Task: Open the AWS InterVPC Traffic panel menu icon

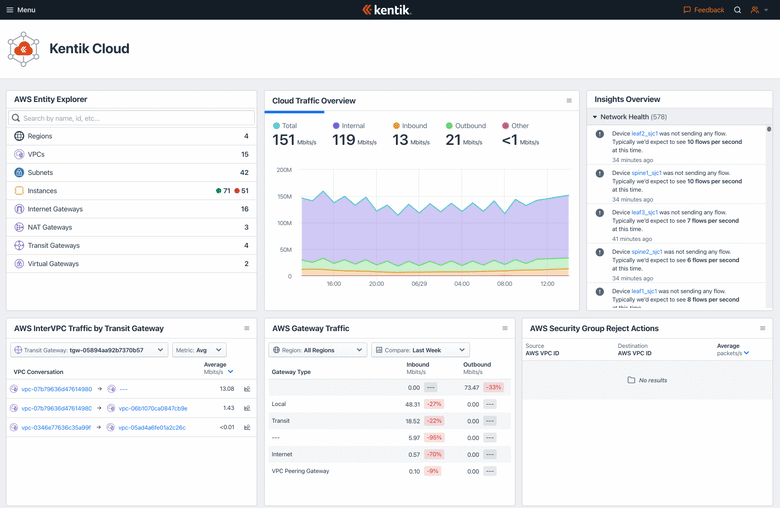Action: 247,328
